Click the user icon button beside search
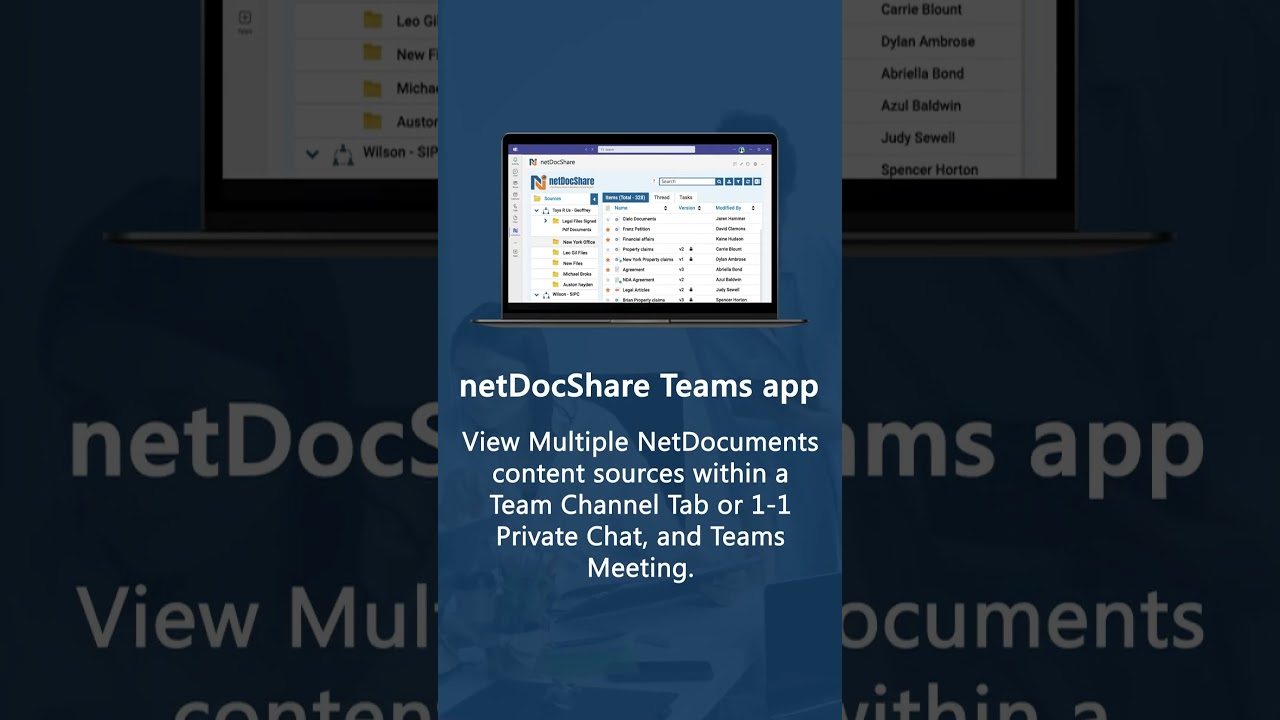The width and height of the screenshot is (1280, 720). click(728, 182)
